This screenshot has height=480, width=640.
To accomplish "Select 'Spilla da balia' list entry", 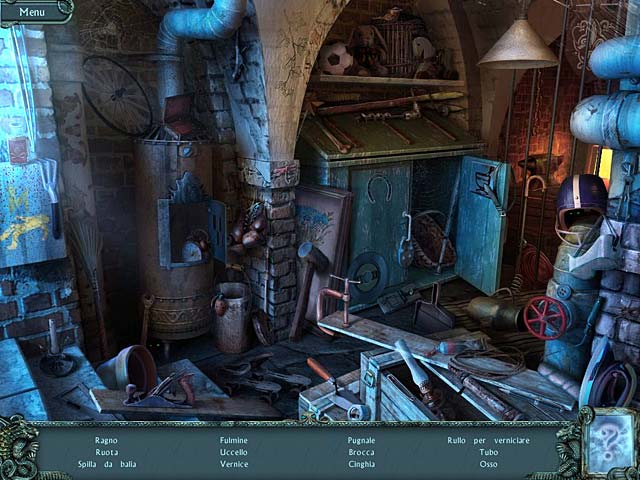I will point(107,464).
